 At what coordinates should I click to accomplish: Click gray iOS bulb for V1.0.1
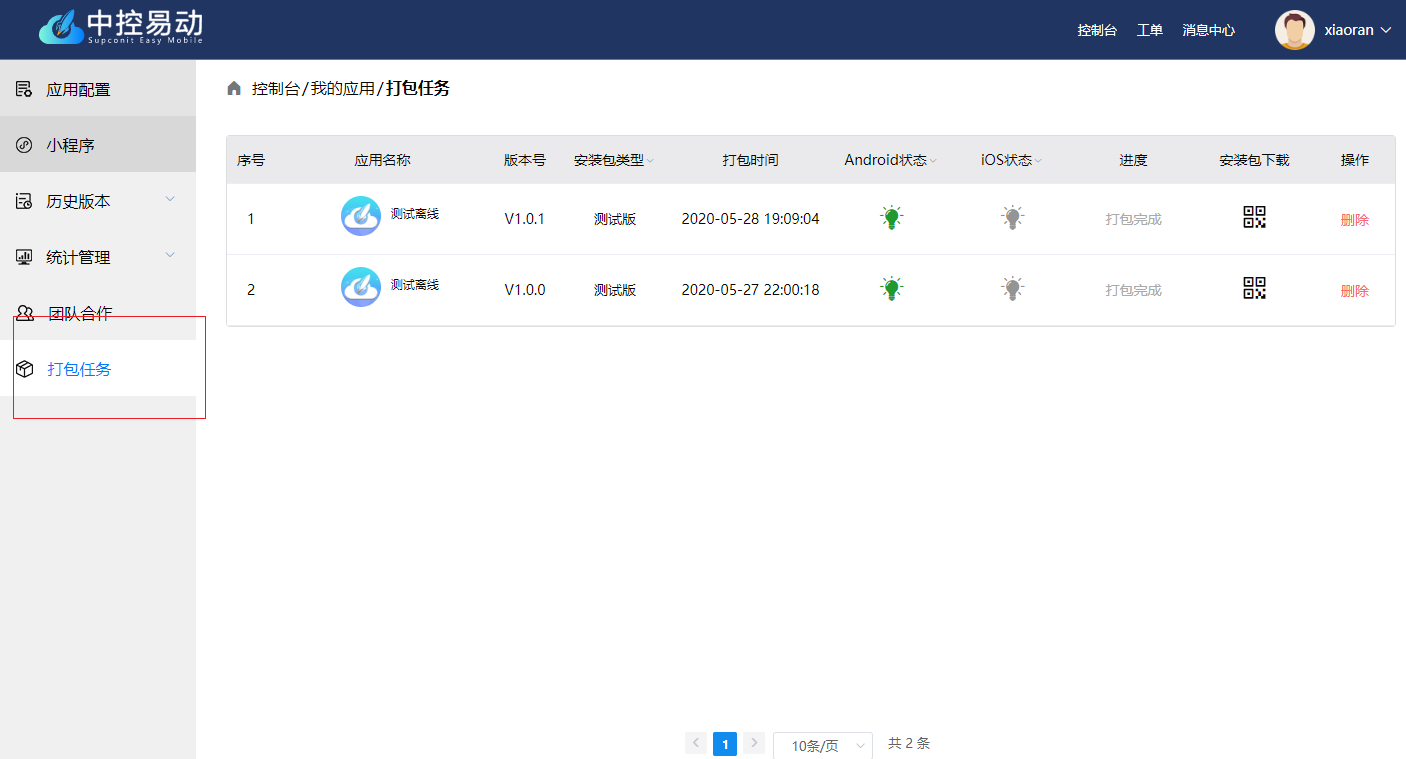1013,217
